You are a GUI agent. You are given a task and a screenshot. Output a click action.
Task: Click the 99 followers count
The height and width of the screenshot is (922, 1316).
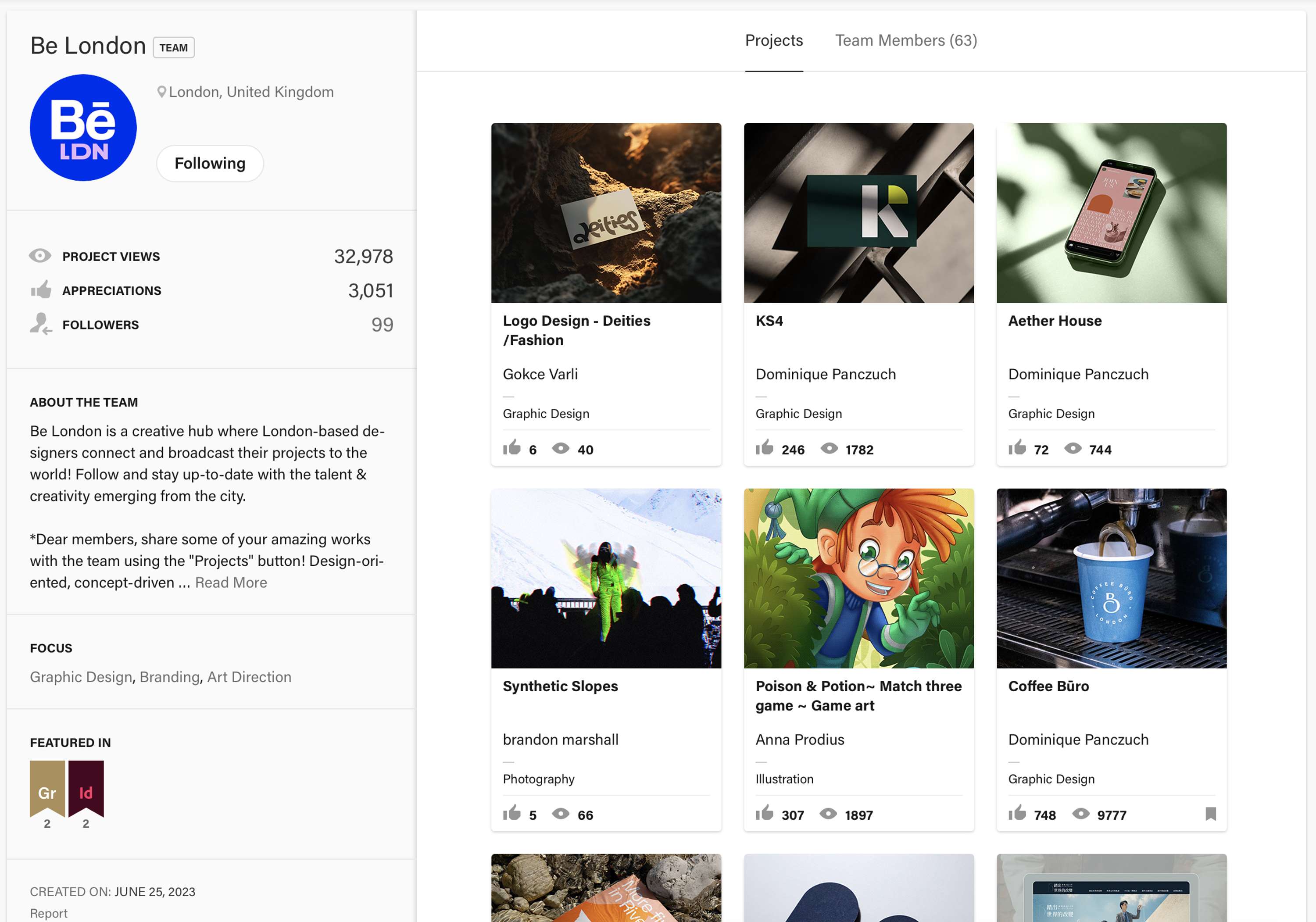click(383, 325)
